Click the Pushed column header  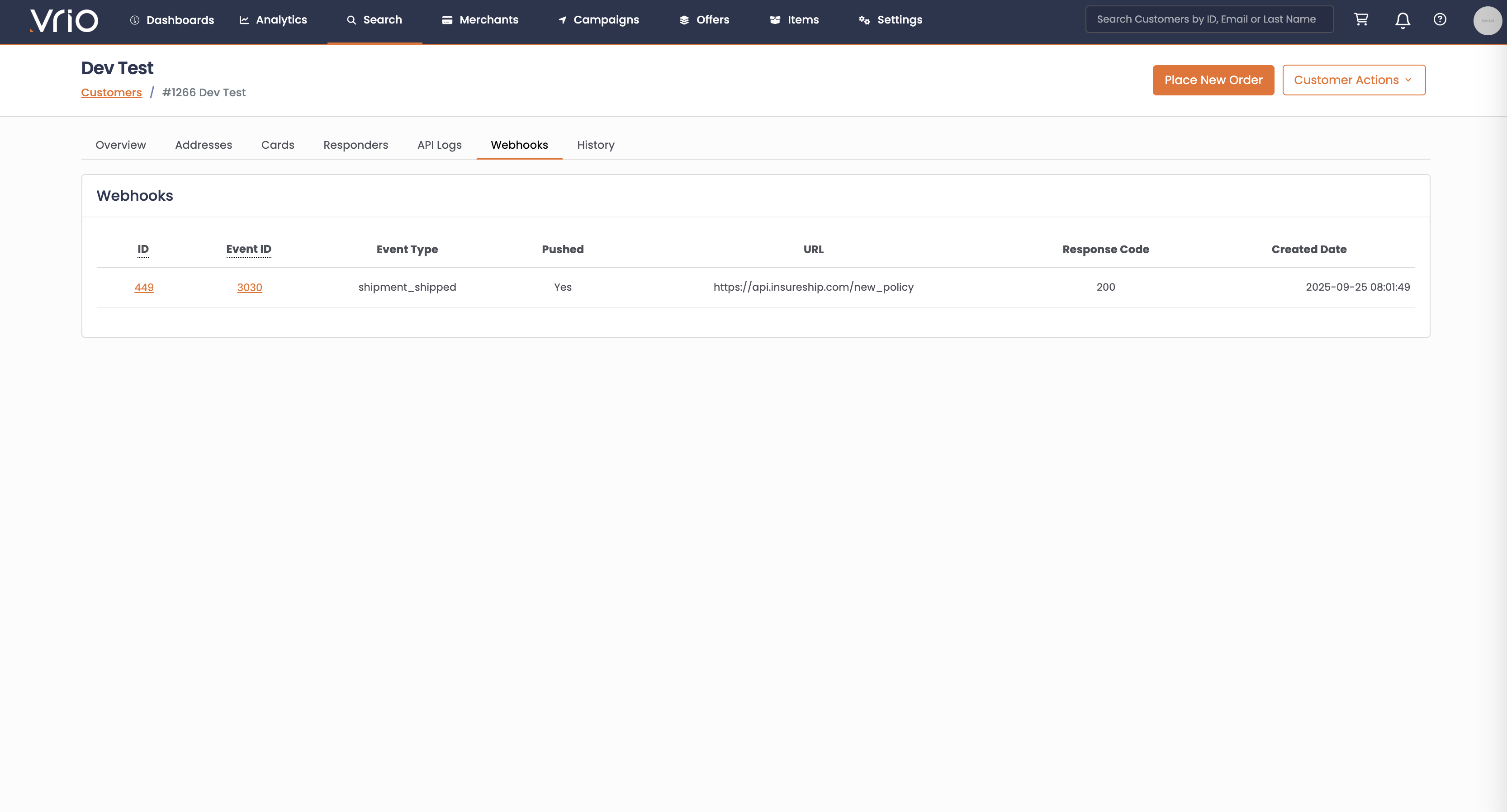pos(563,250)
